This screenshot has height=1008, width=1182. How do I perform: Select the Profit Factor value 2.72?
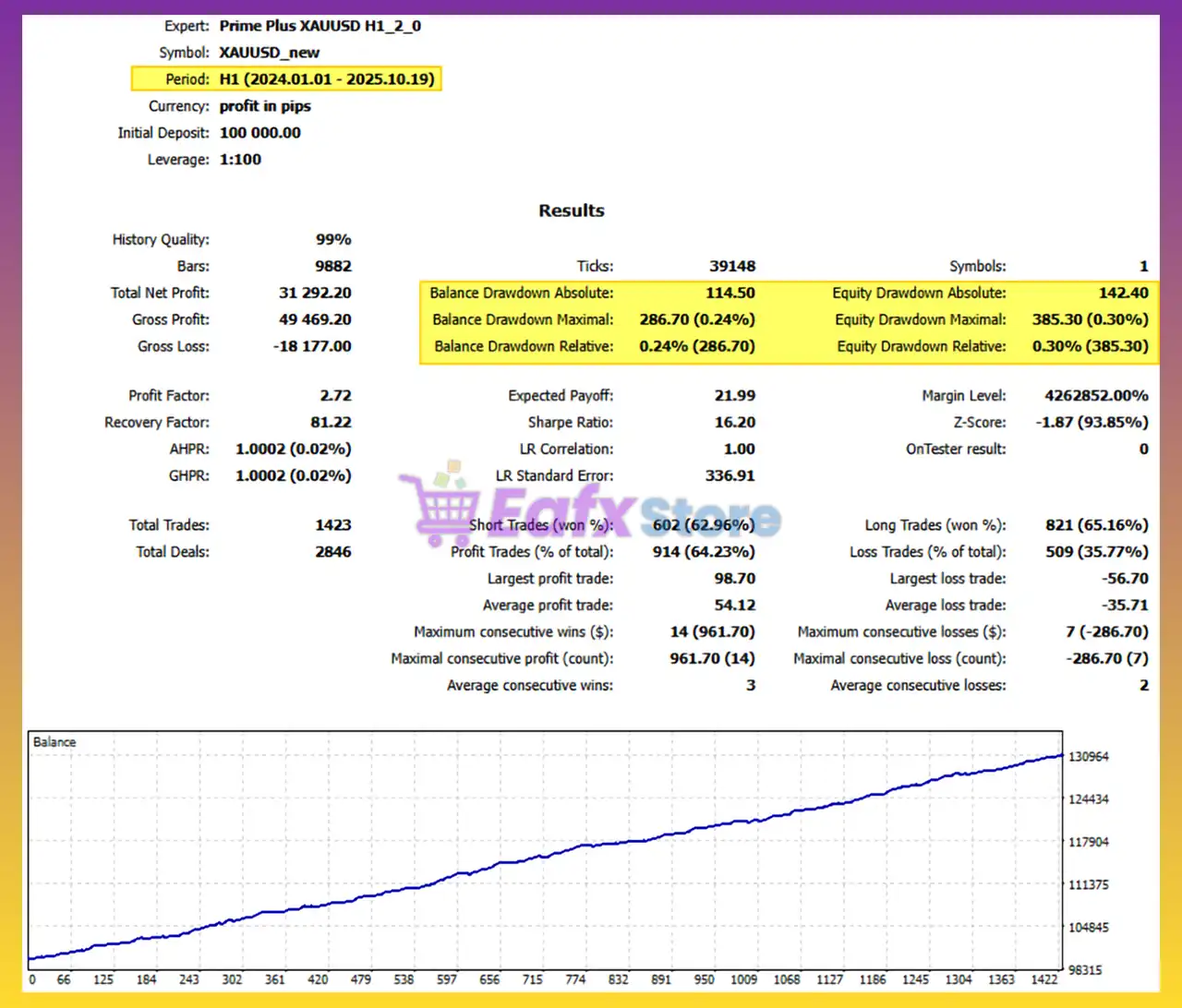click(335, 395)
